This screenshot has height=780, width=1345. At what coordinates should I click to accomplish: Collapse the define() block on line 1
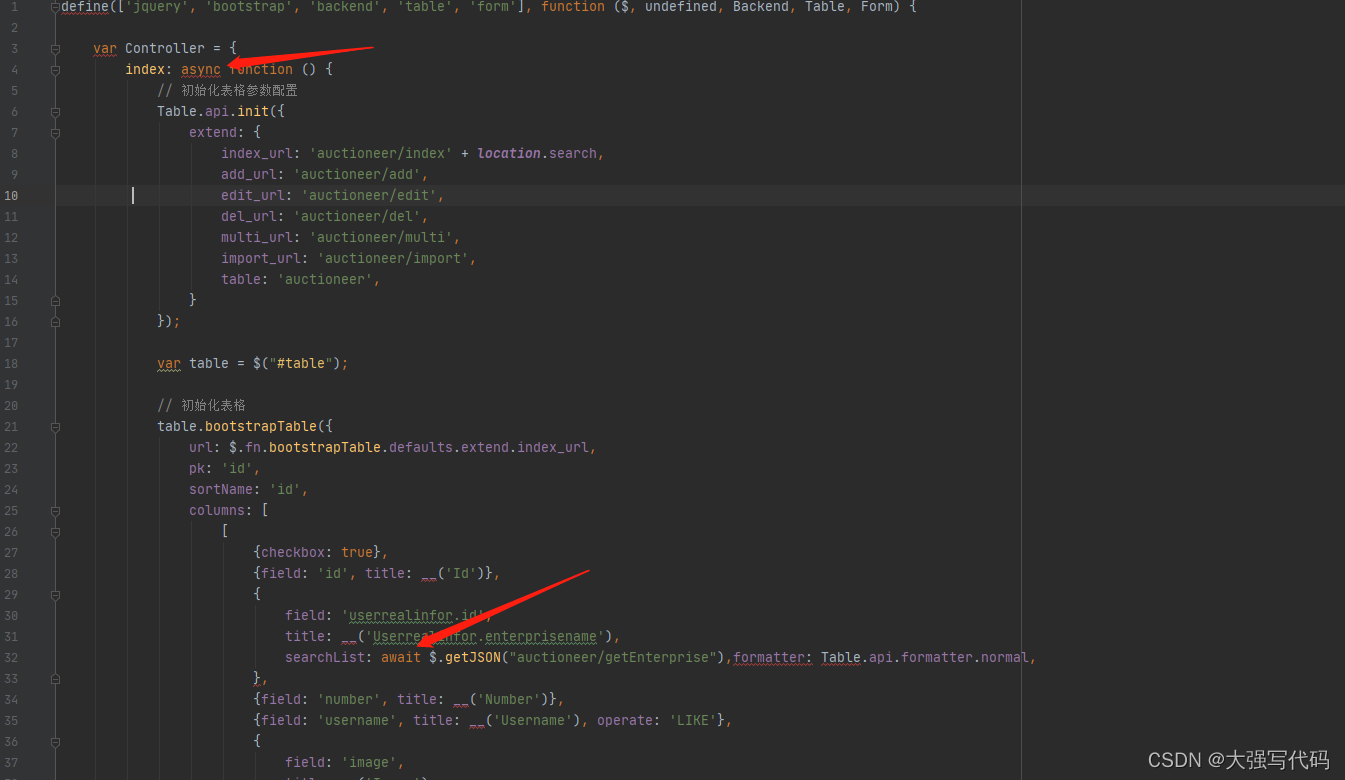pyautogui.click(x=55, y=6)
